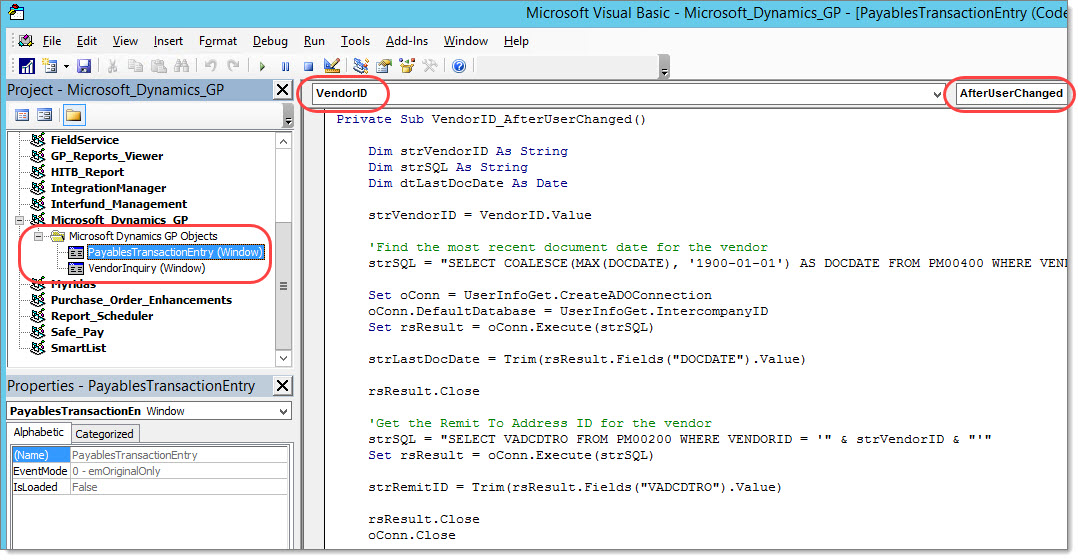Select PayablesTransactionEntry (Window) in tree
1078x560 pixels.
175,252
